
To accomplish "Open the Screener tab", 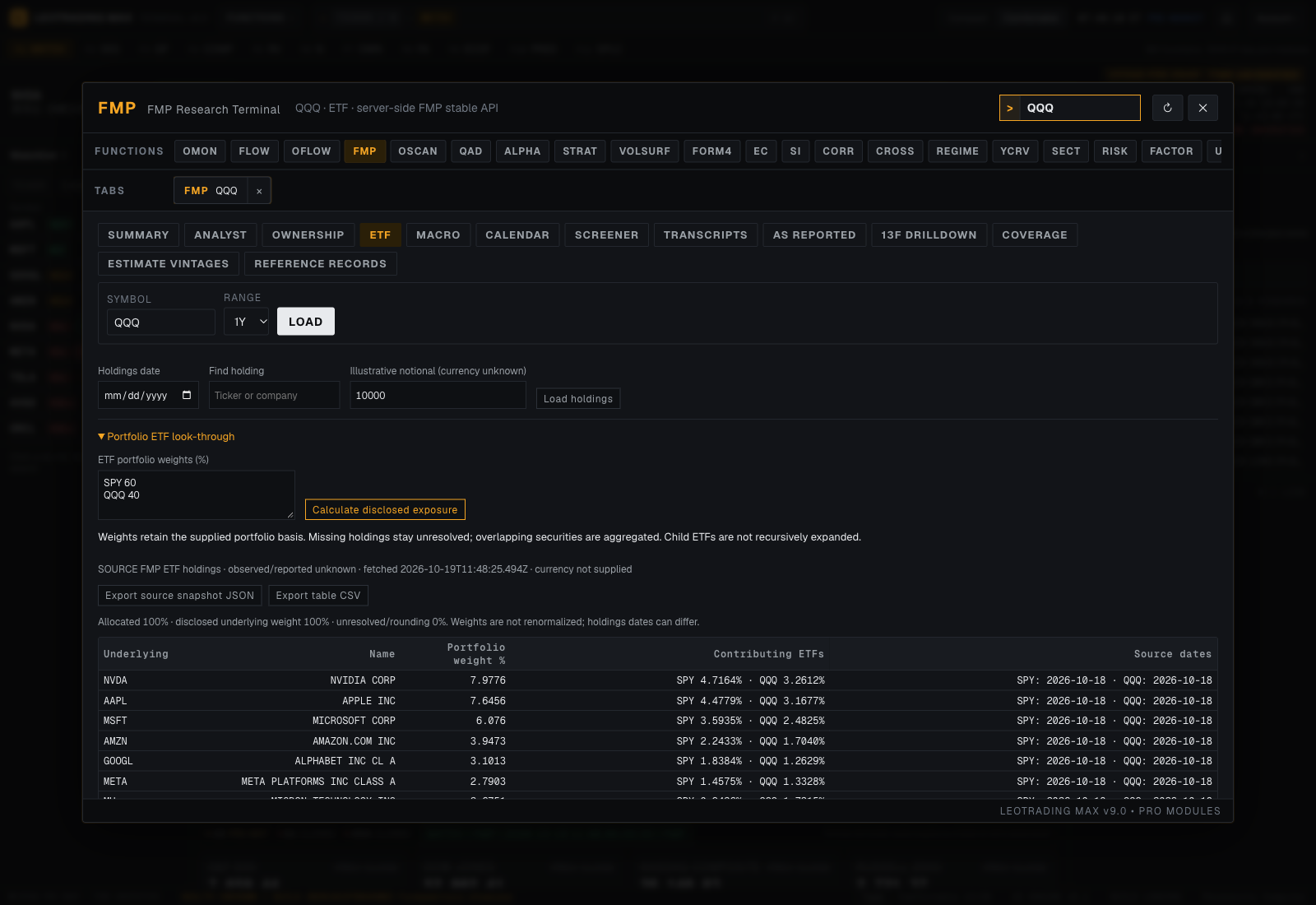I will [607, 235].
